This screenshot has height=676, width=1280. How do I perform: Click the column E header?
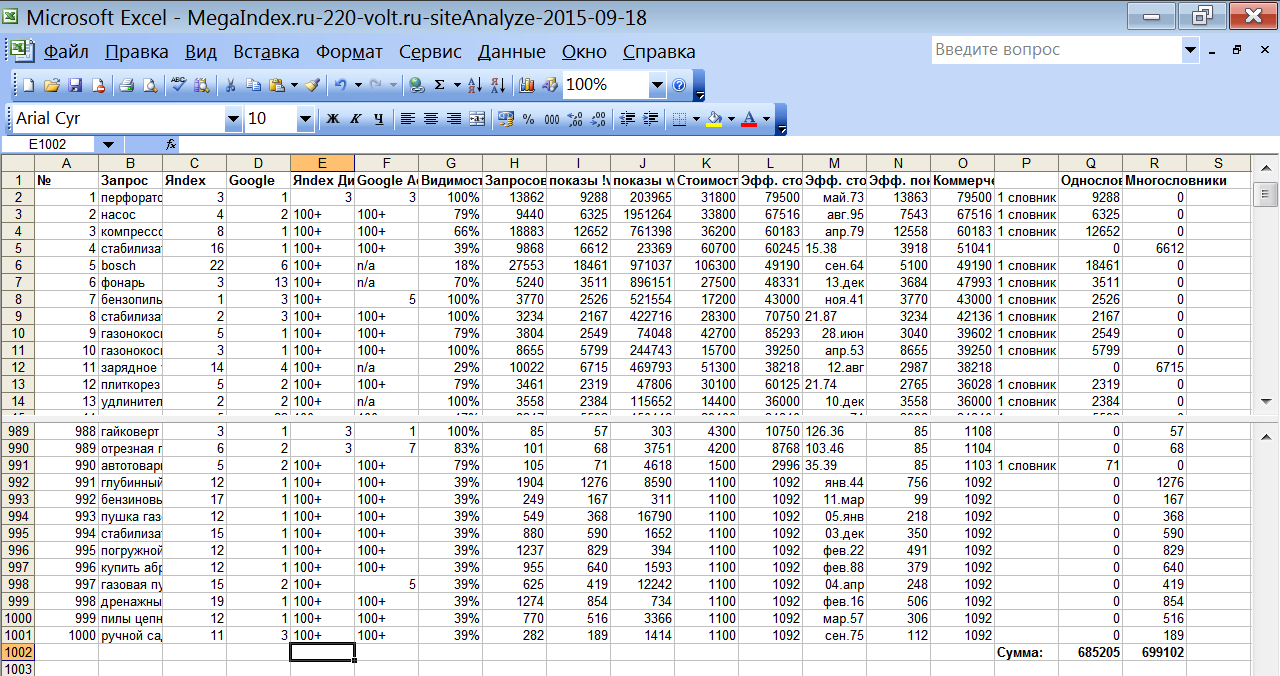click(322, 163)
